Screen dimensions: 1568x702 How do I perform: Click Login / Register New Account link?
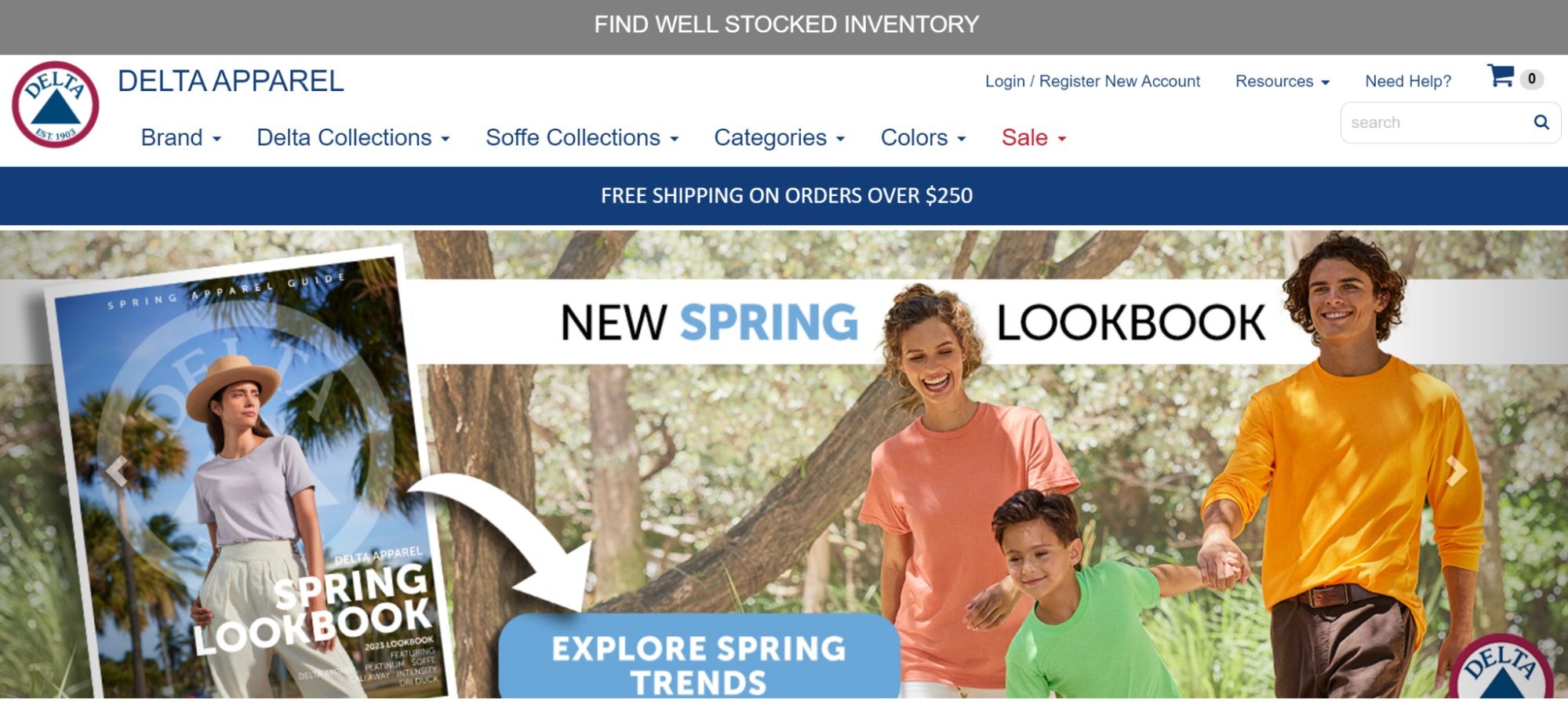point(1093,82)
